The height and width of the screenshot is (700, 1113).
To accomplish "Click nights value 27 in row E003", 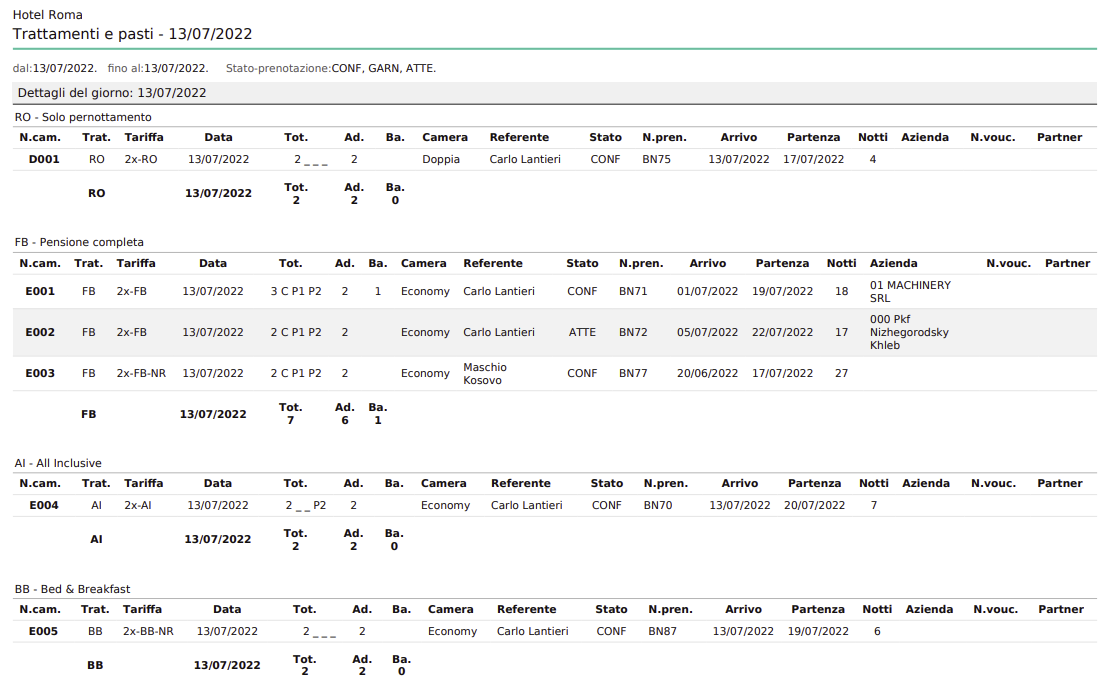I will point(841,374).
